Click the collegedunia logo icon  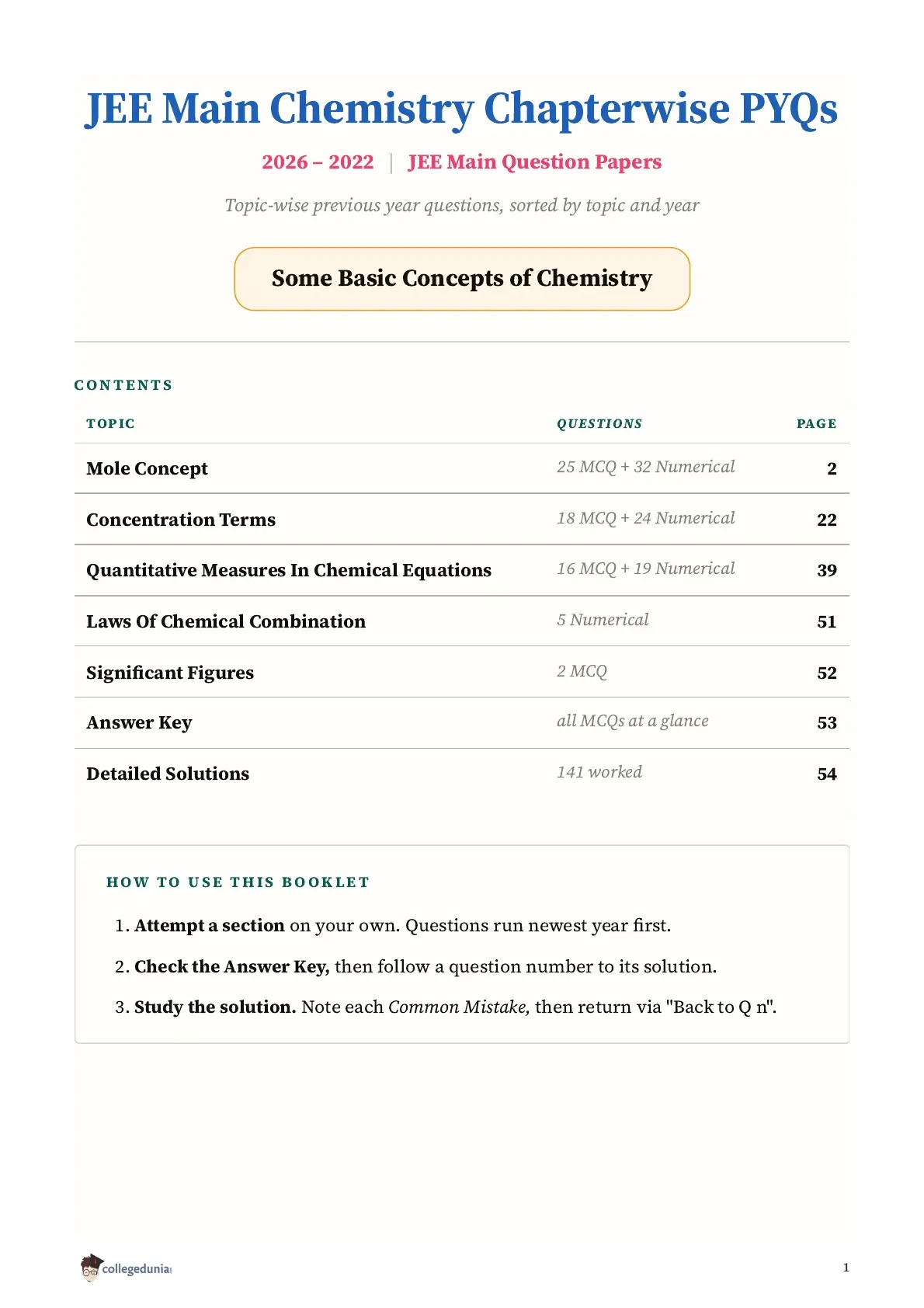pos(91,1268)
